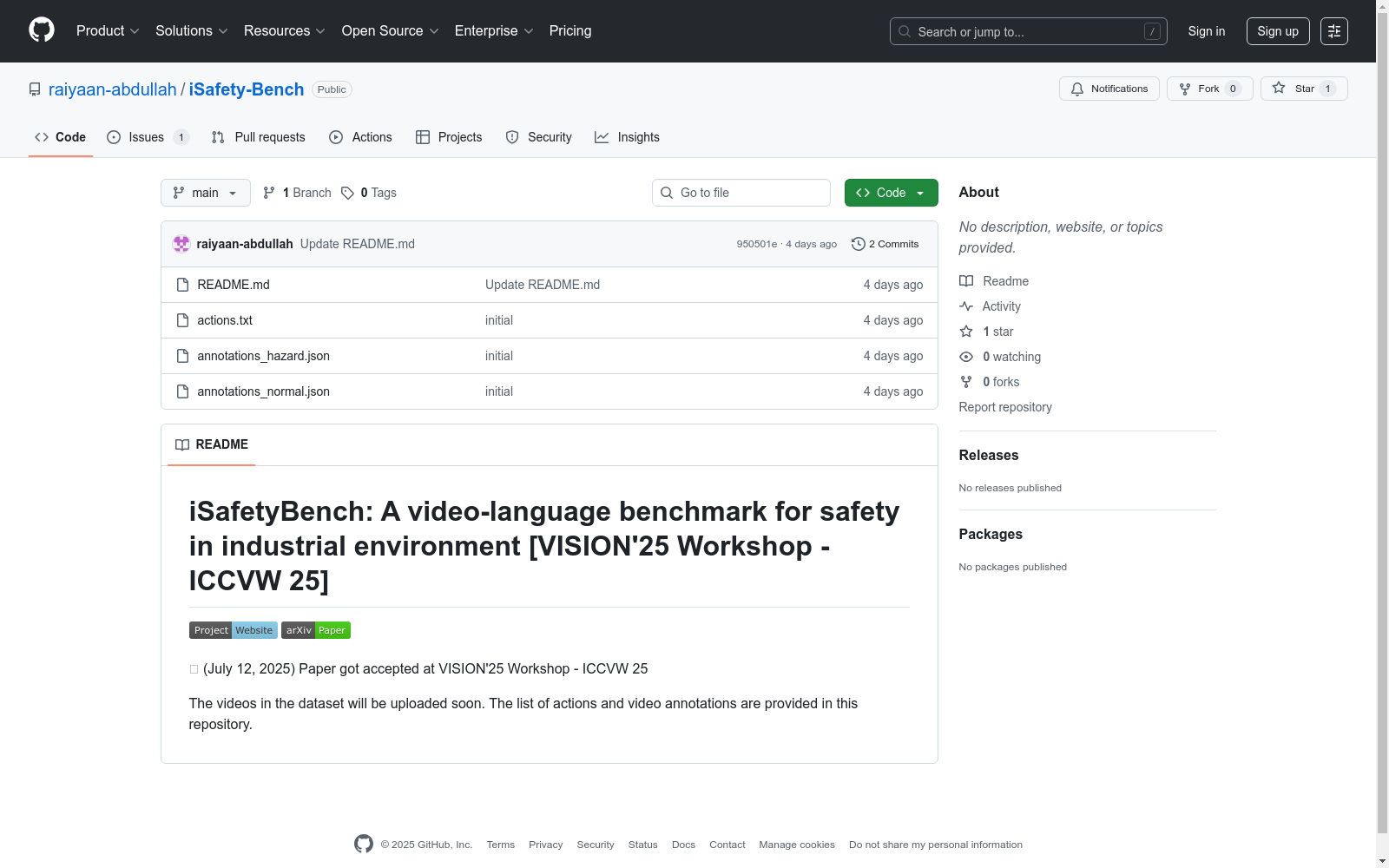Click the repository icon before owner name
1389x868 pixels.
click(35, 89)
